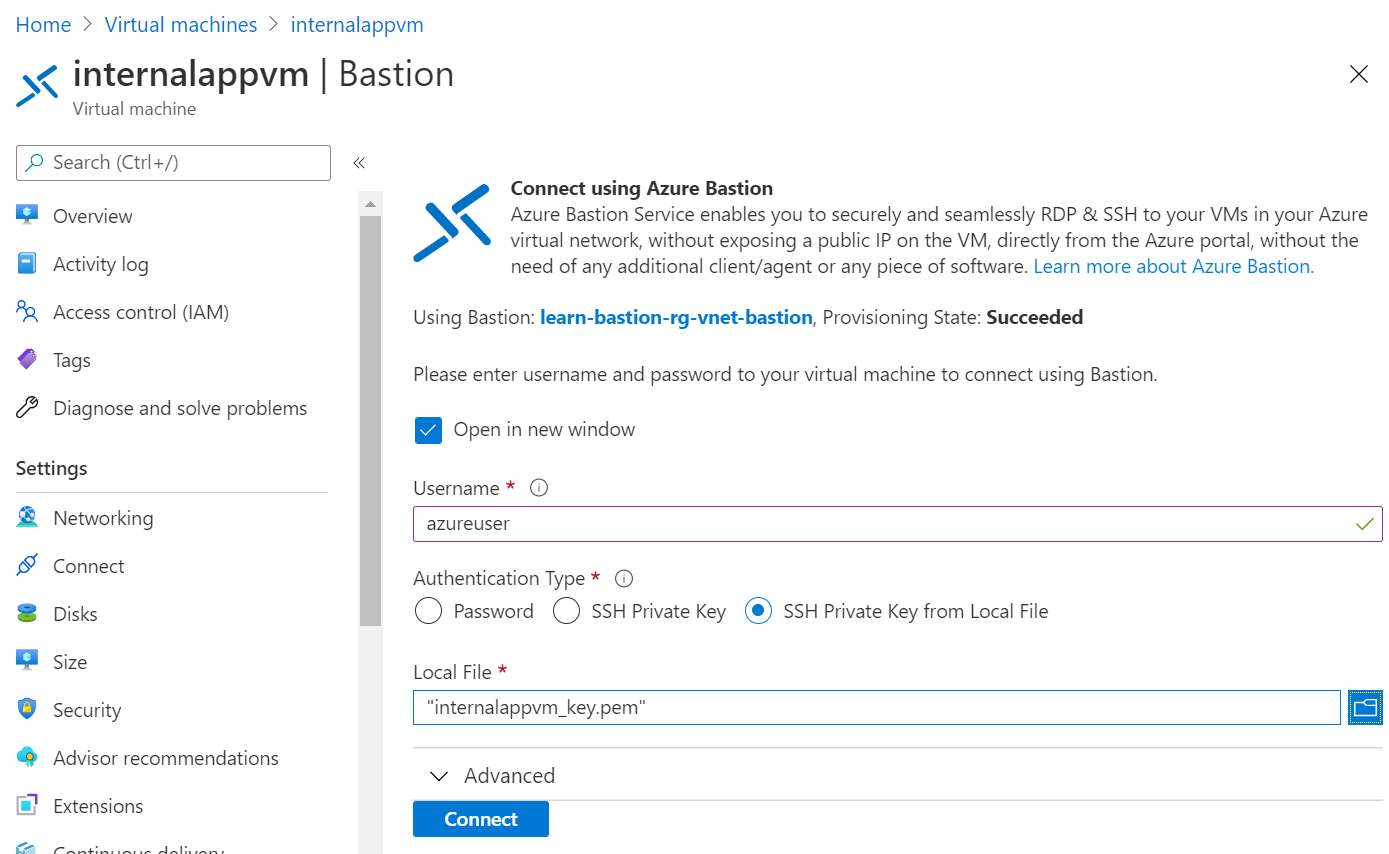
Task: Click the Networking icon in sidebar
Action: point(27,518)
